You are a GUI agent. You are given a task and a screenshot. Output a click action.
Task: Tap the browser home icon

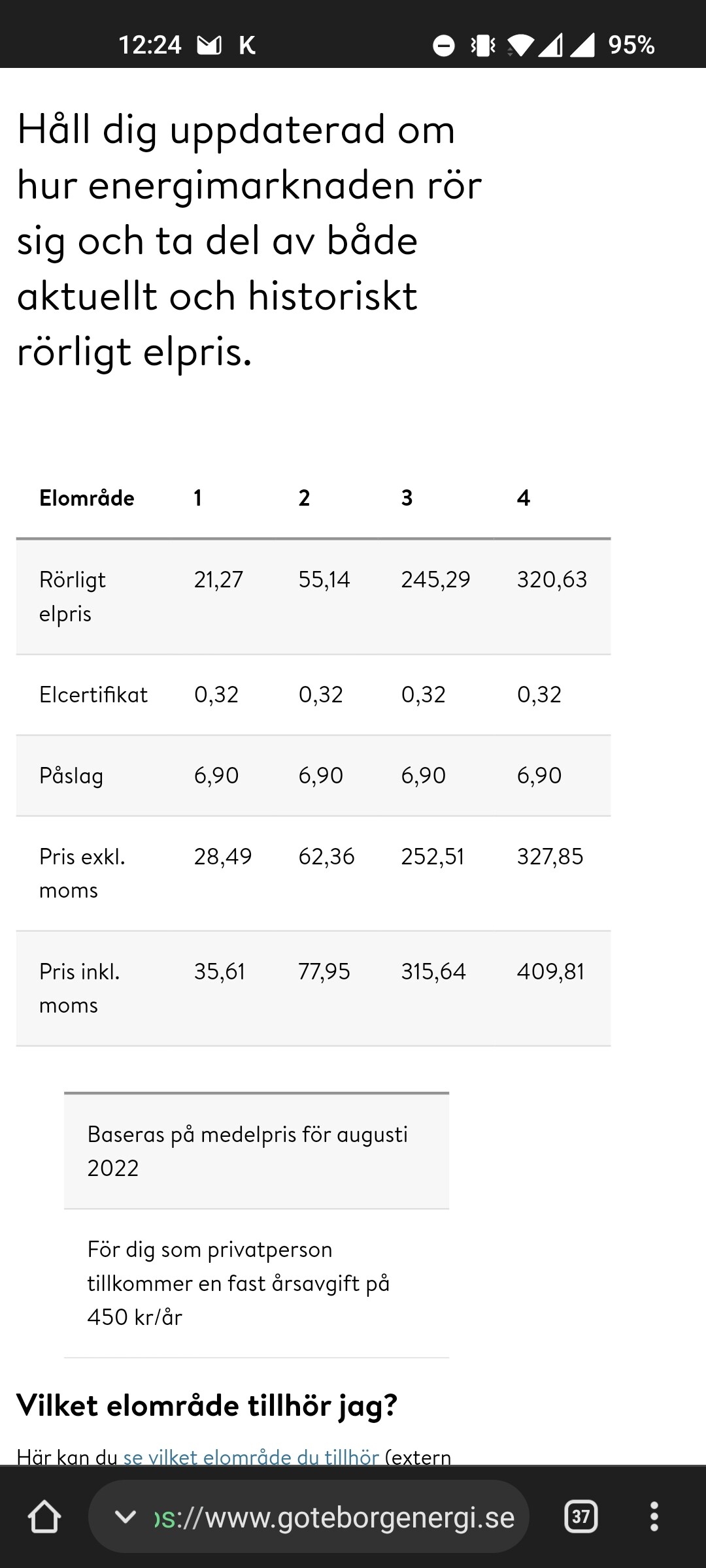pos(44,1516)
